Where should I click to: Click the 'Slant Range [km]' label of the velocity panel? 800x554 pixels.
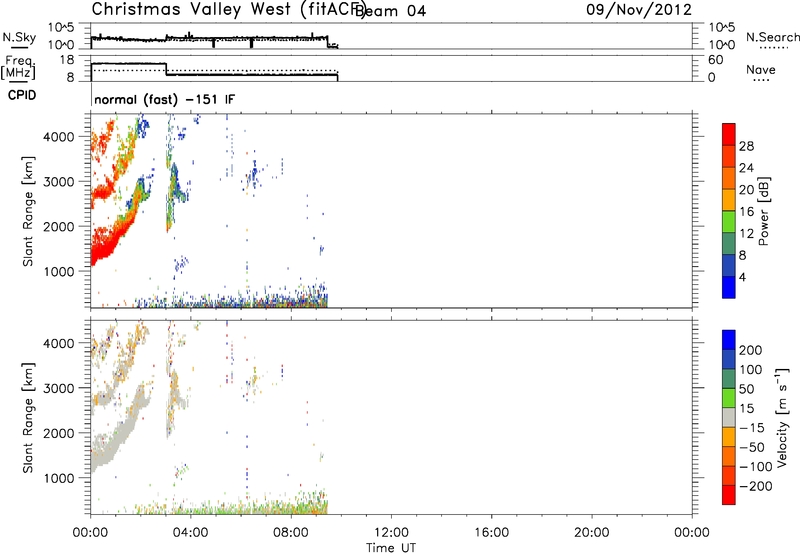pyautogui.click(x=28, y=418)
